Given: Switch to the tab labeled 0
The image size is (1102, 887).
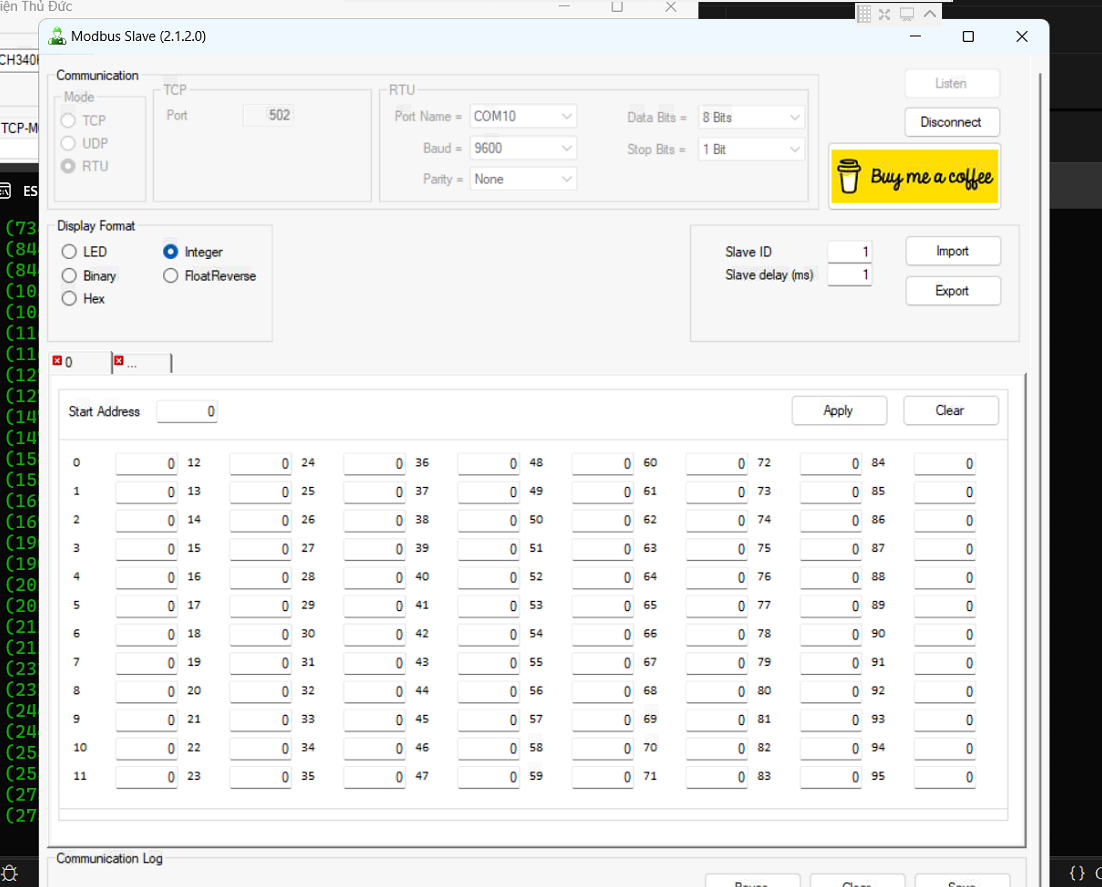Looking at the screenshot, I should 80,363.
